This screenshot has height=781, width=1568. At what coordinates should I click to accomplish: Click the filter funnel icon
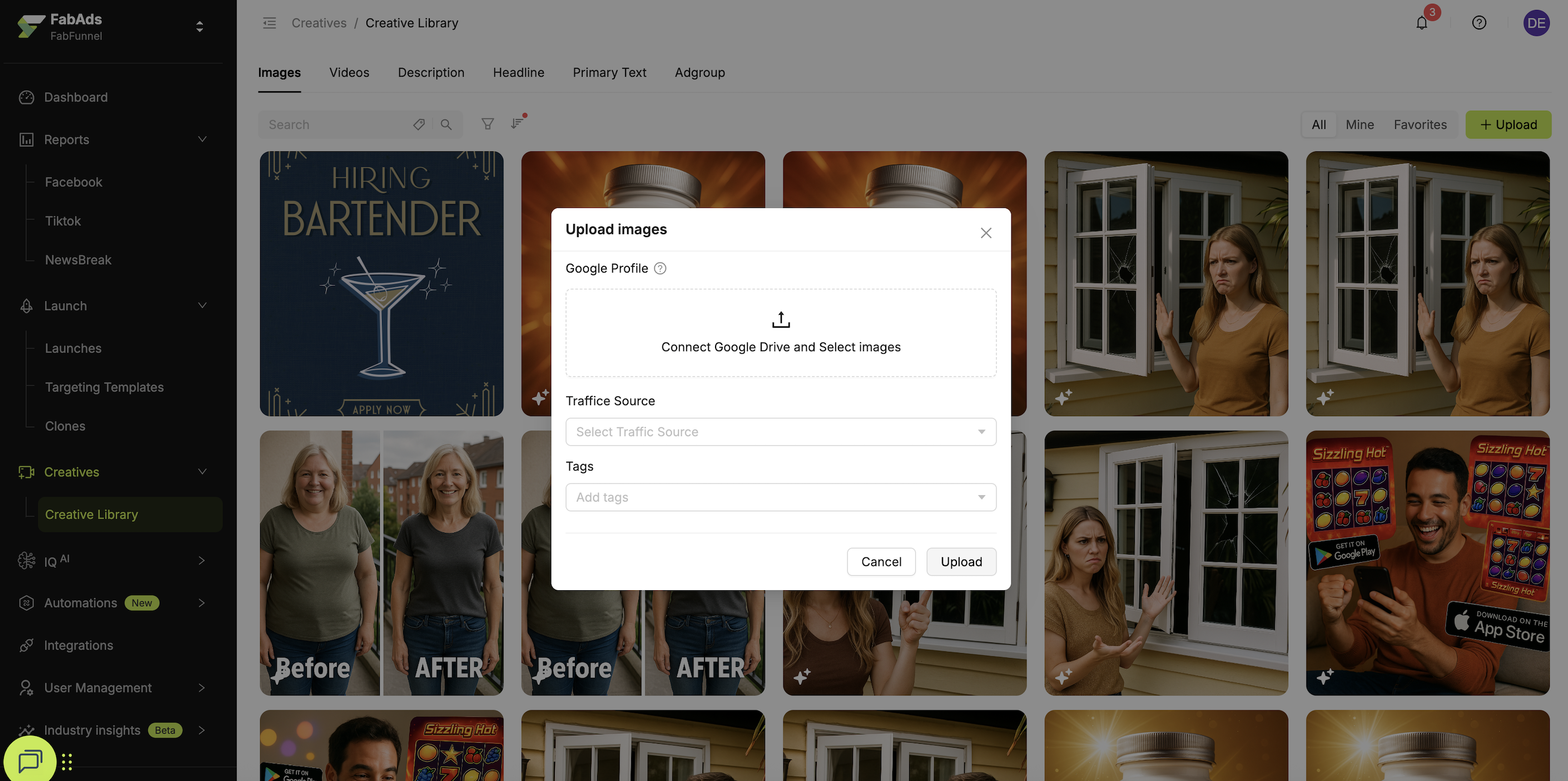[488, 124]
